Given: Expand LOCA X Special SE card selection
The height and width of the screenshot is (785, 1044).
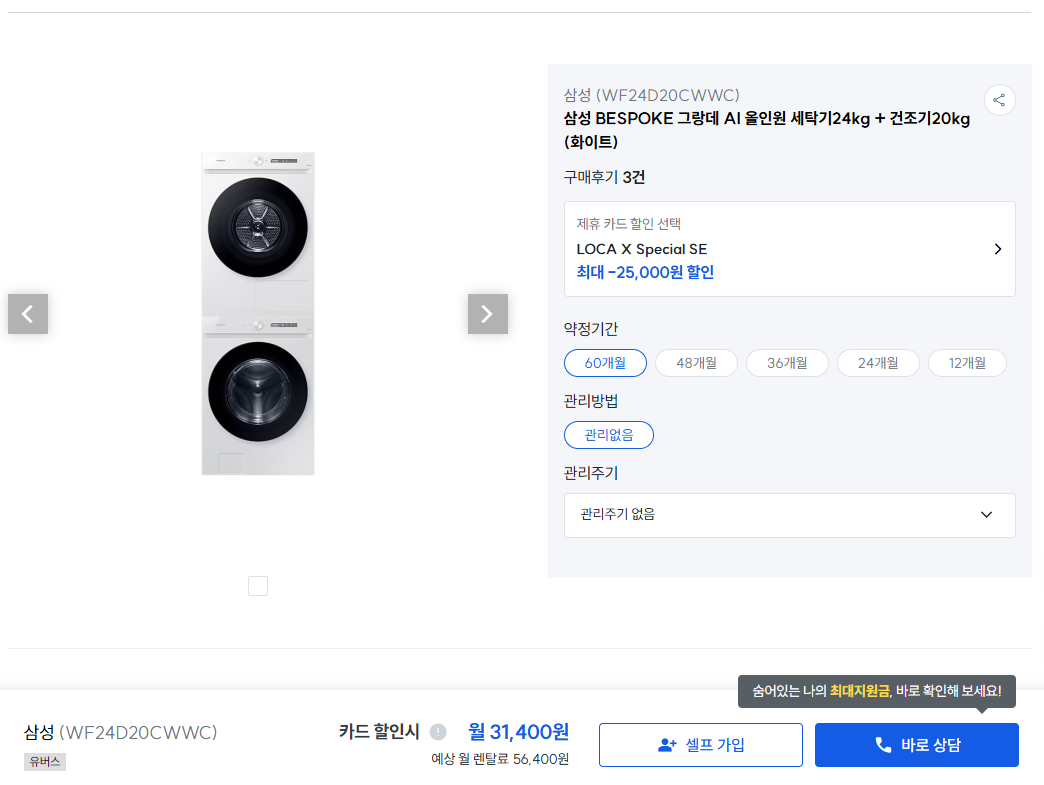Looking at the screenshot, I should point(789,249).
